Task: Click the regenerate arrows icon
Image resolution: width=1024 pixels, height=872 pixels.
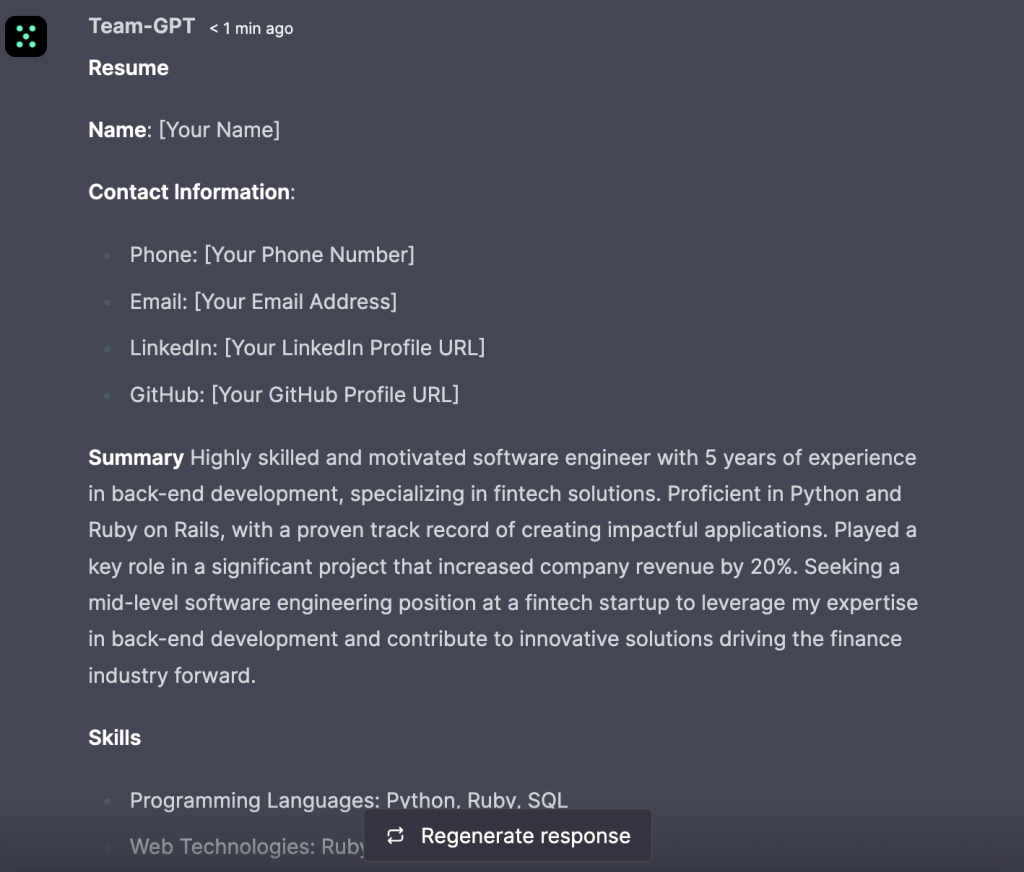Action: coord(395,836)
